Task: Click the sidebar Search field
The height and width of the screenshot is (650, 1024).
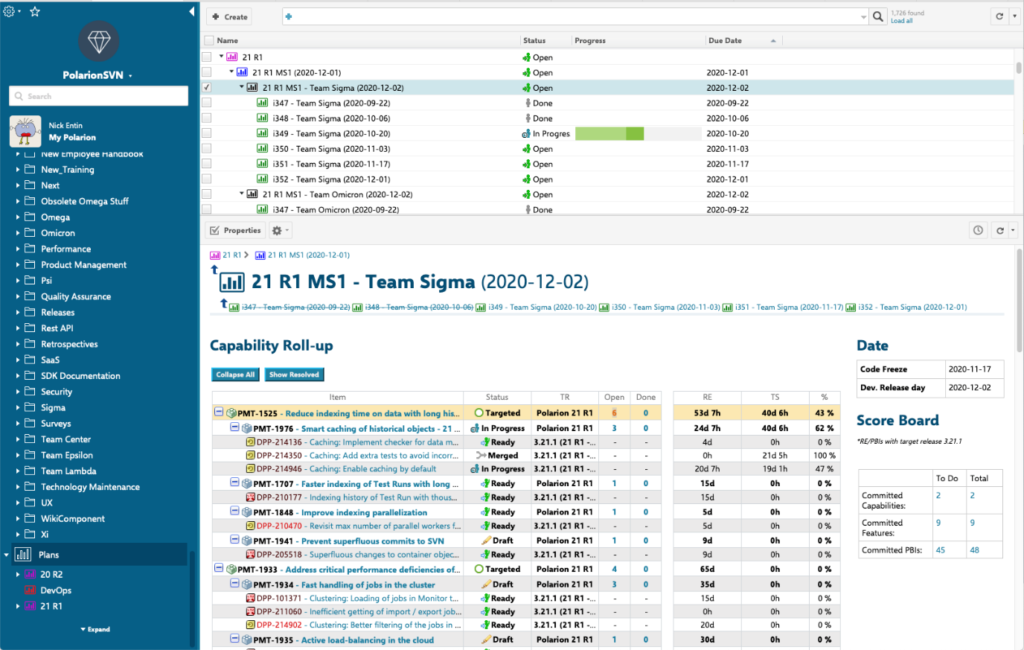Action: tap(99, 96)
